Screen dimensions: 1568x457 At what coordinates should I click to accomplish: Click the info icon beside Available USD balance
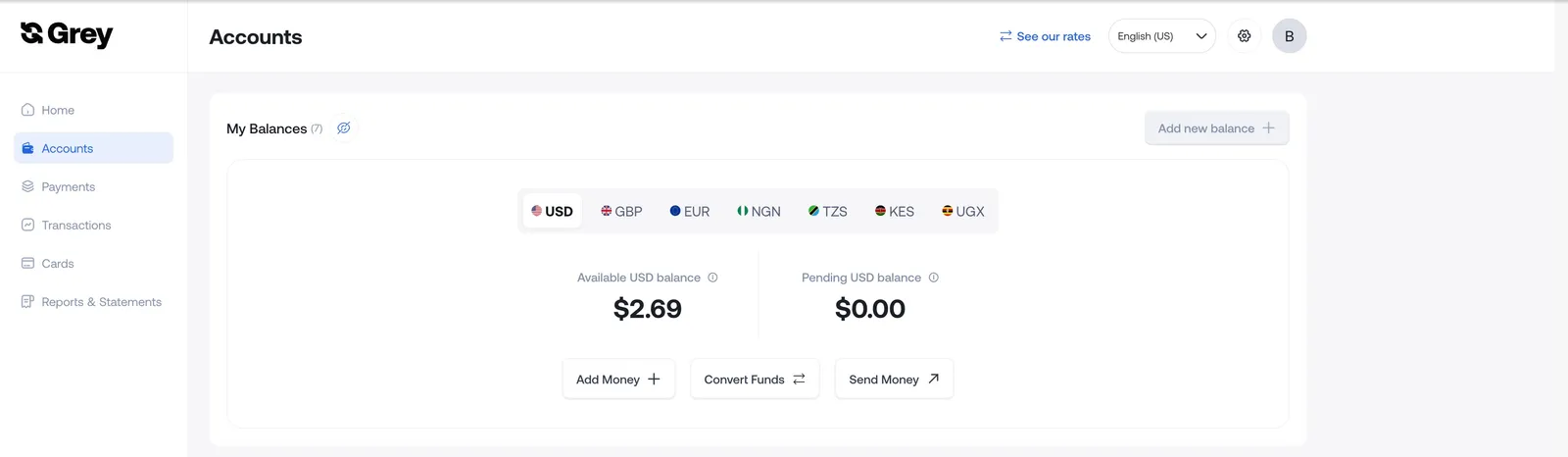(712, 278)
